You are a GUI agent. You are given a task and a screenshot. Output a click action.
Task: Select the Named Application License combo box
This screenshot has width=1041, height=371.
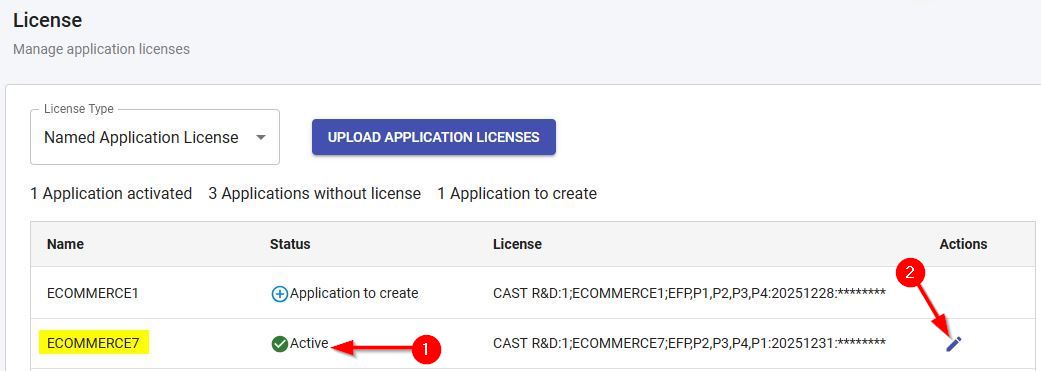coord(155,137)
